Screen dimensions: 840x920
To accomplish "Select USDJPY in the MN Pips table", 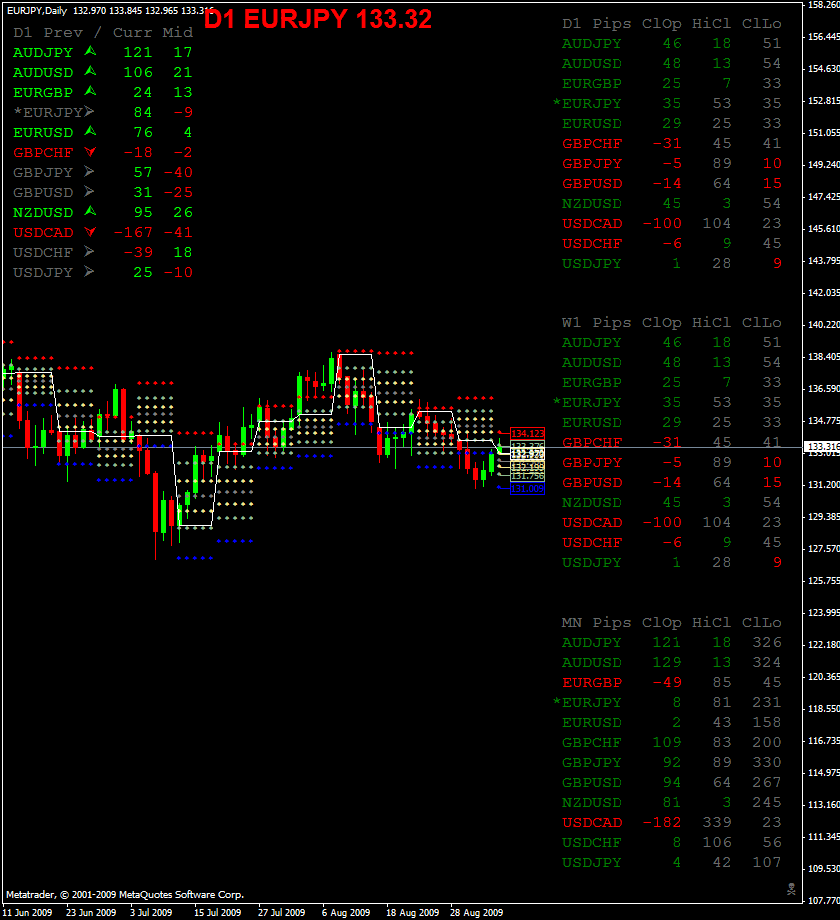I will point(592,863).
